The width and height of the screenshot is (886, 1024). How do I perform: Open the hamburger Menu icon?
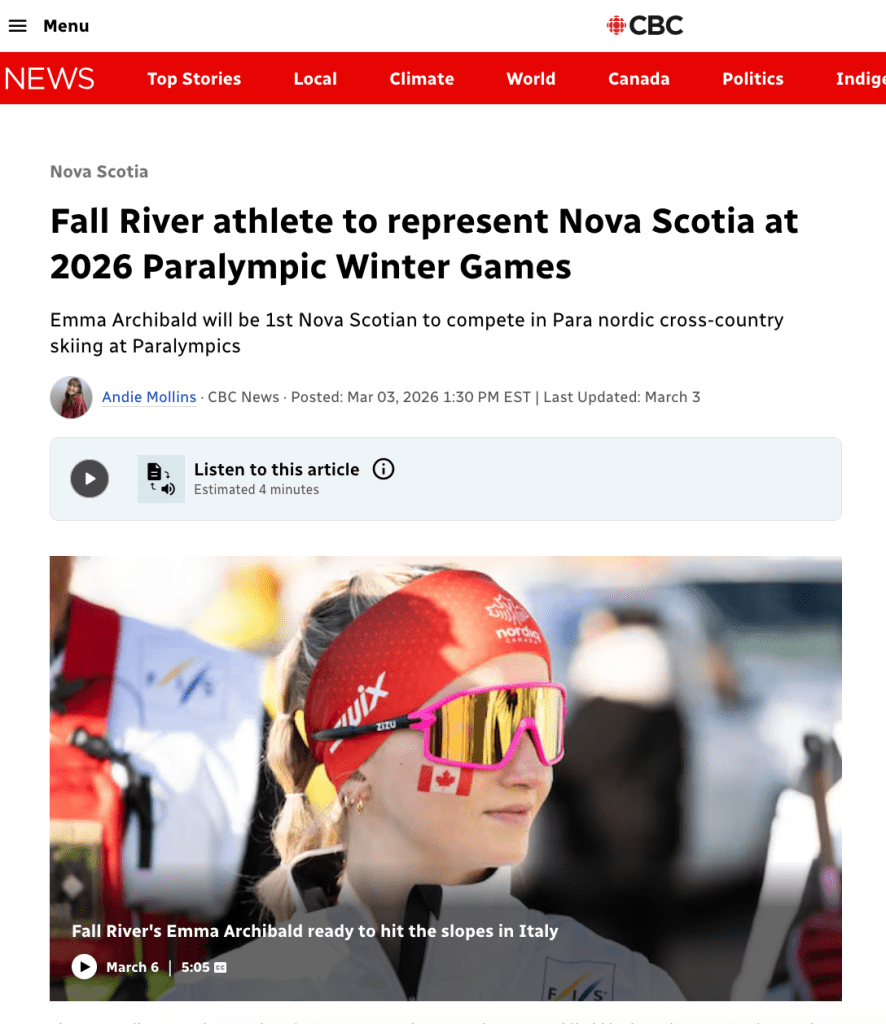pyautogui.click(x=18, y=26)
